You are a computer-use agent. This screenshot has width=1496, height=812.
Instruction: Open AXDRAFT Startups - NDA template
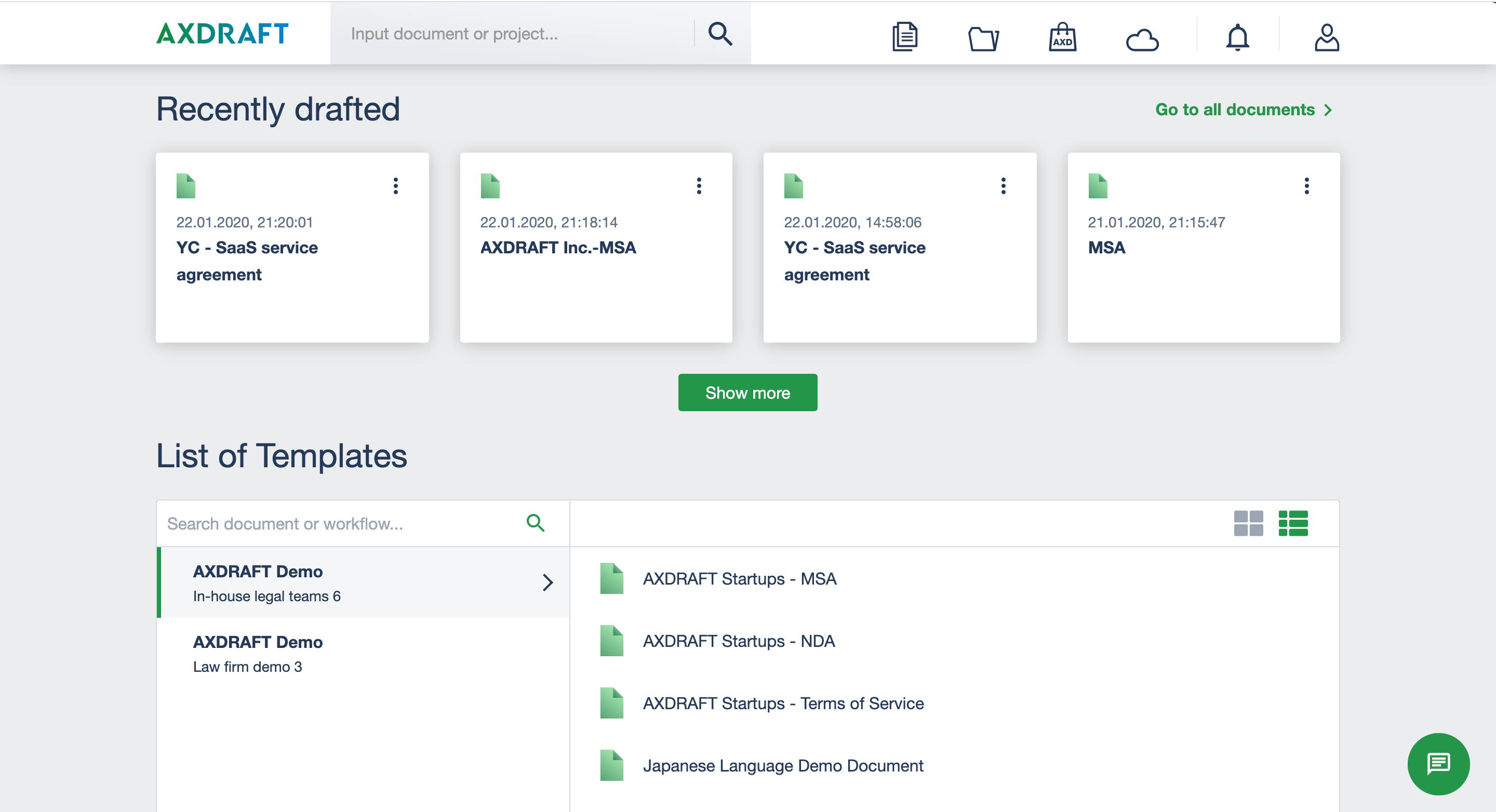pyautogui.click(x=738, y=641)
